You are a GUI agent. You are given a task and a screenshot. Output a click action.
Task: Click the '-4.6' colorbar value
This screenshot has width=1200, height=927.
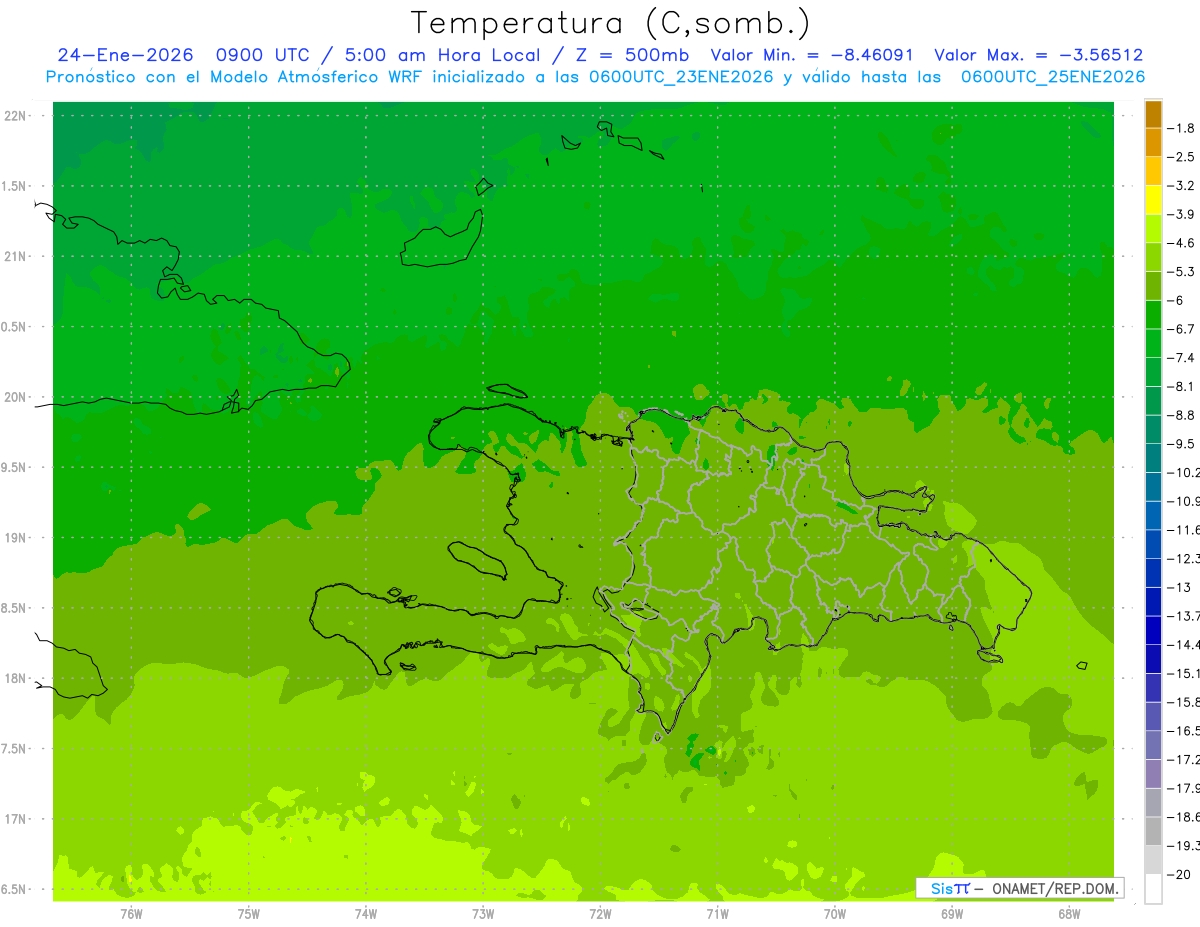click(x=1181, y=243)
